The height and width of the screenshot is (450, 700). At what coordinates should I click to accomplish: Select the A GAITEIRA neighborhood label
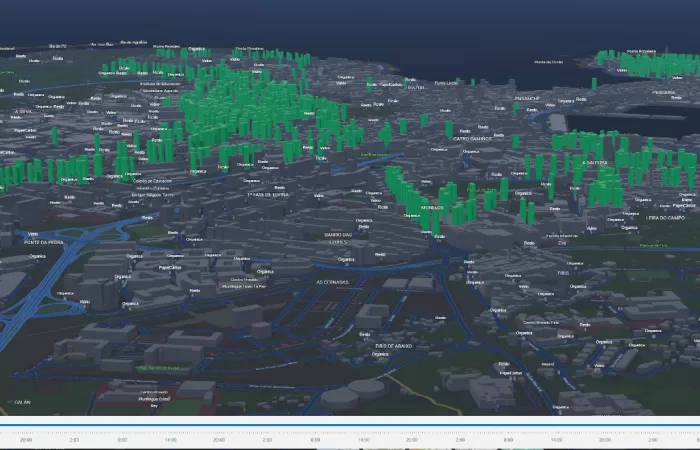[x=595, y=162]
